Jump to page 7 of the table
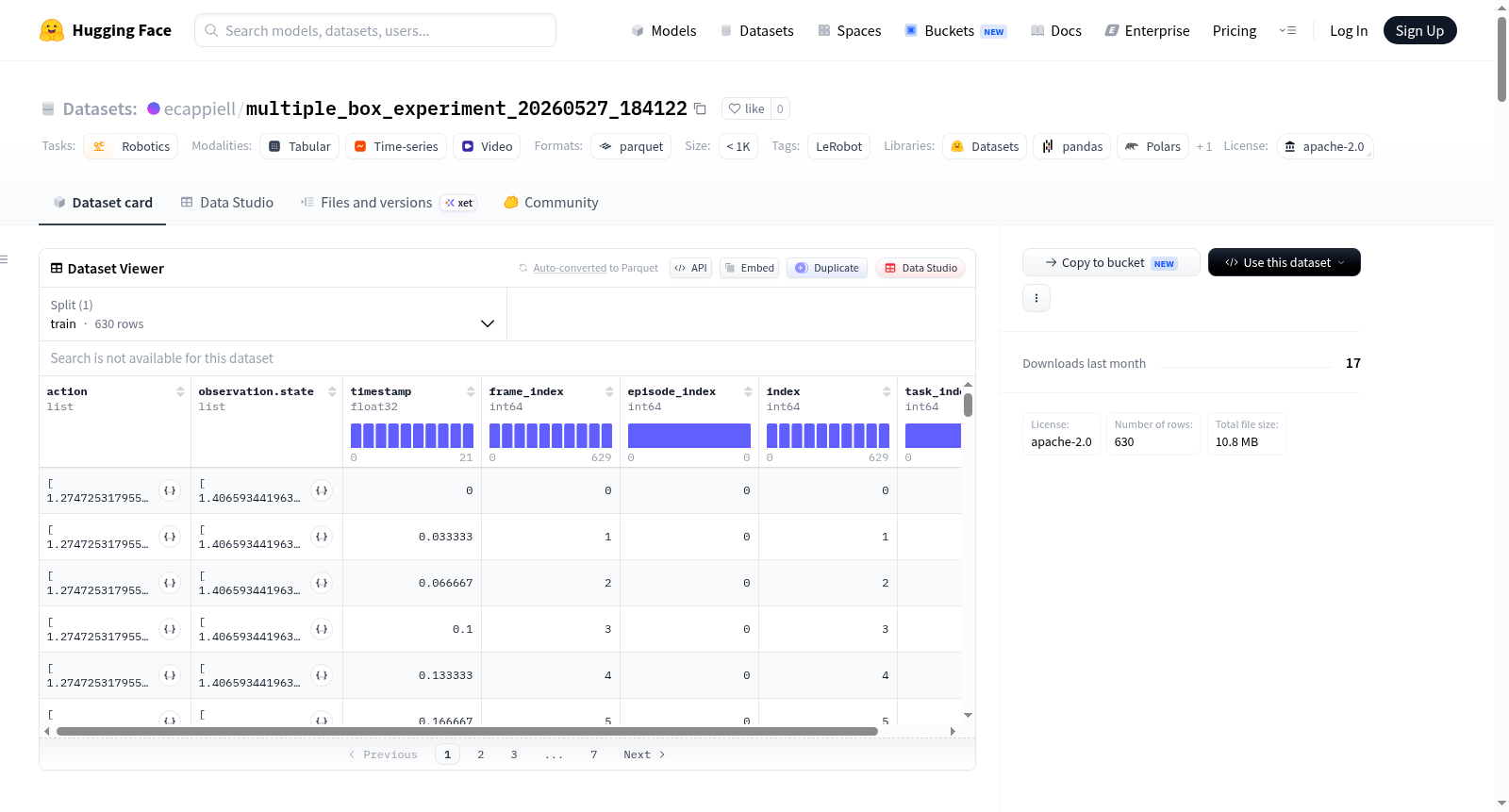 pyautogui.click(x=594, y=754)
